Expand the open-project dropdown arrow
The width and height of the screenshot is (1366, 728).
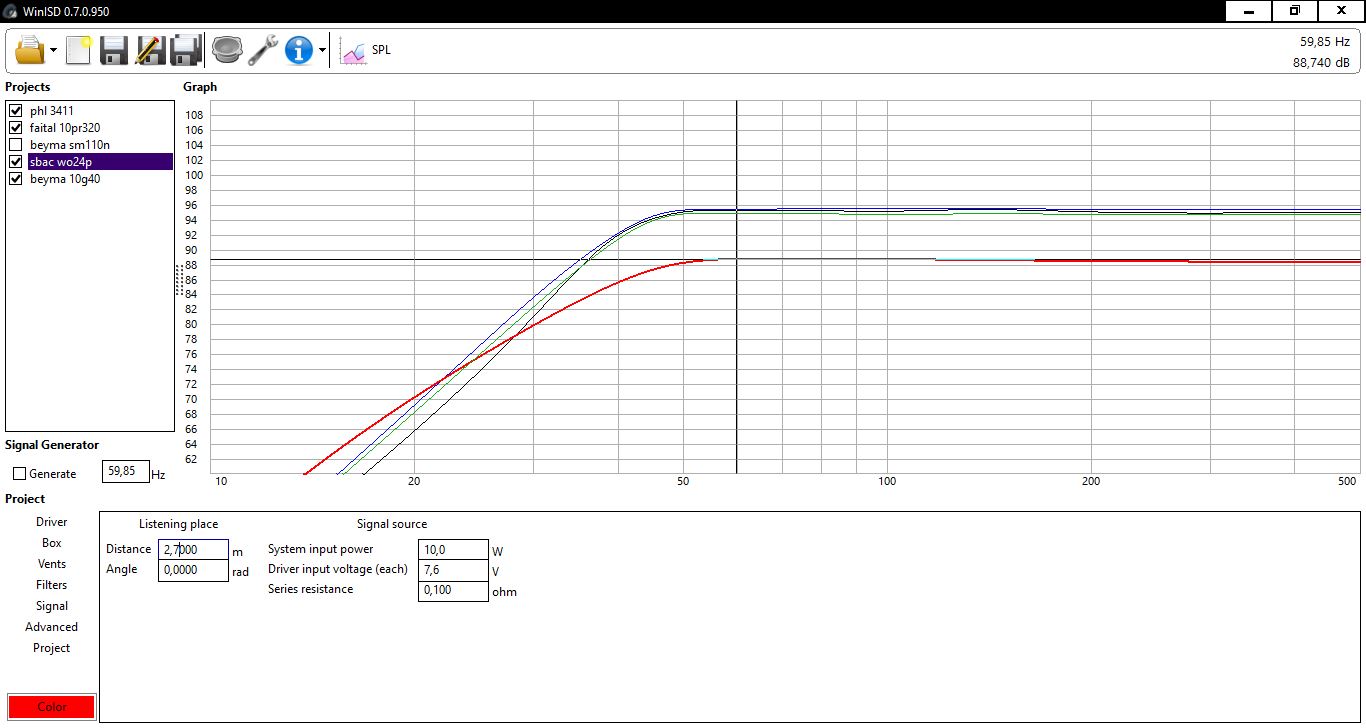point(53,50)
